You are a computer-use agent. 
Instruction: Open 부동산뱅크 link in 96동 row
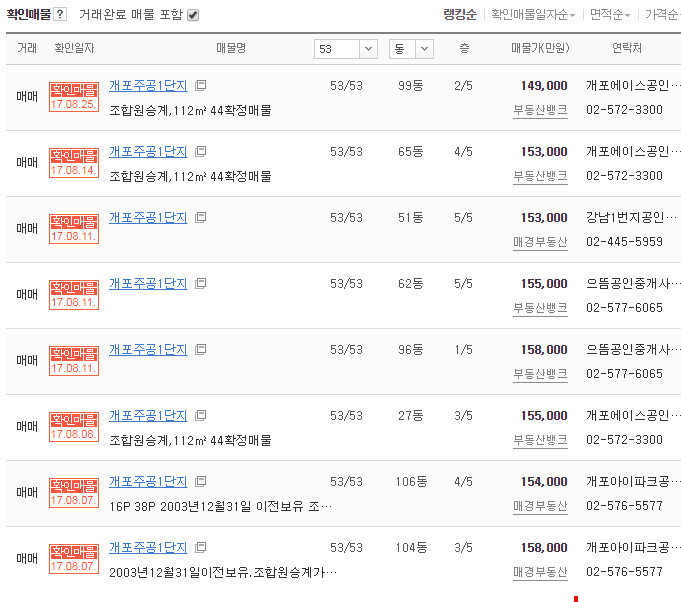tap(540, 374)
